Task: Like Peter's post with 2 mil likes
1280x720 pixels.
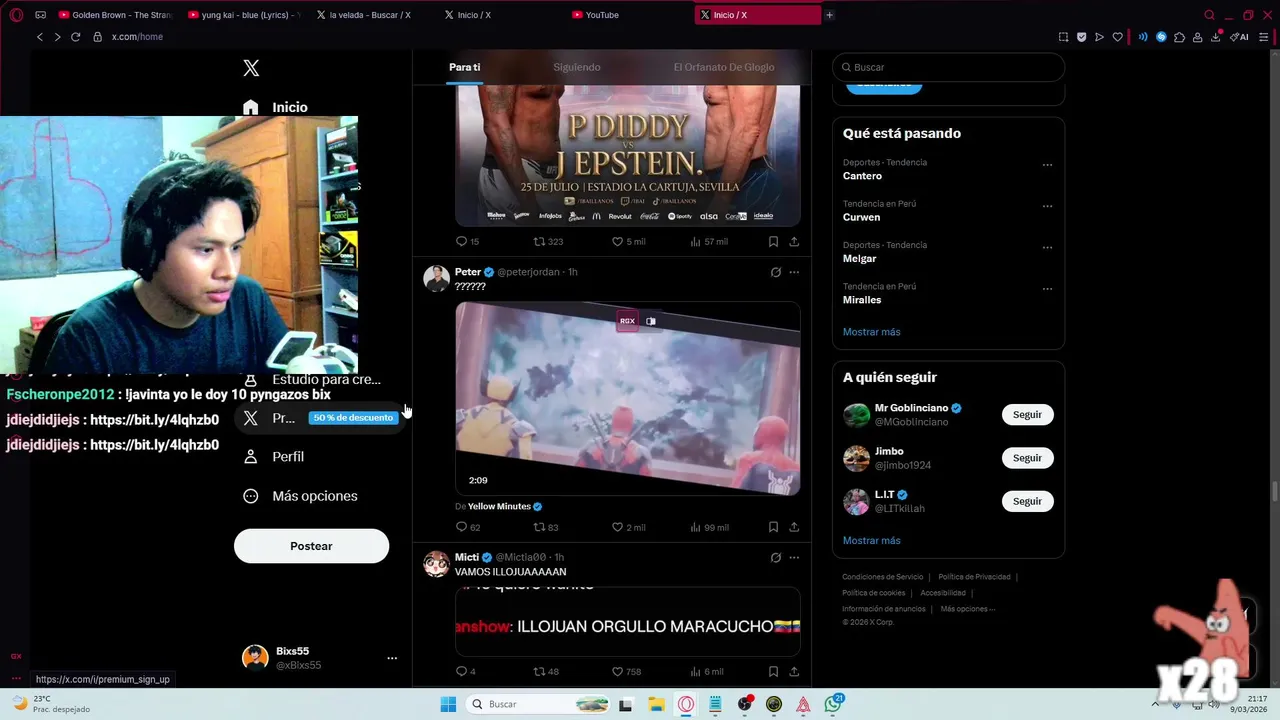Action: coord(628,527)
